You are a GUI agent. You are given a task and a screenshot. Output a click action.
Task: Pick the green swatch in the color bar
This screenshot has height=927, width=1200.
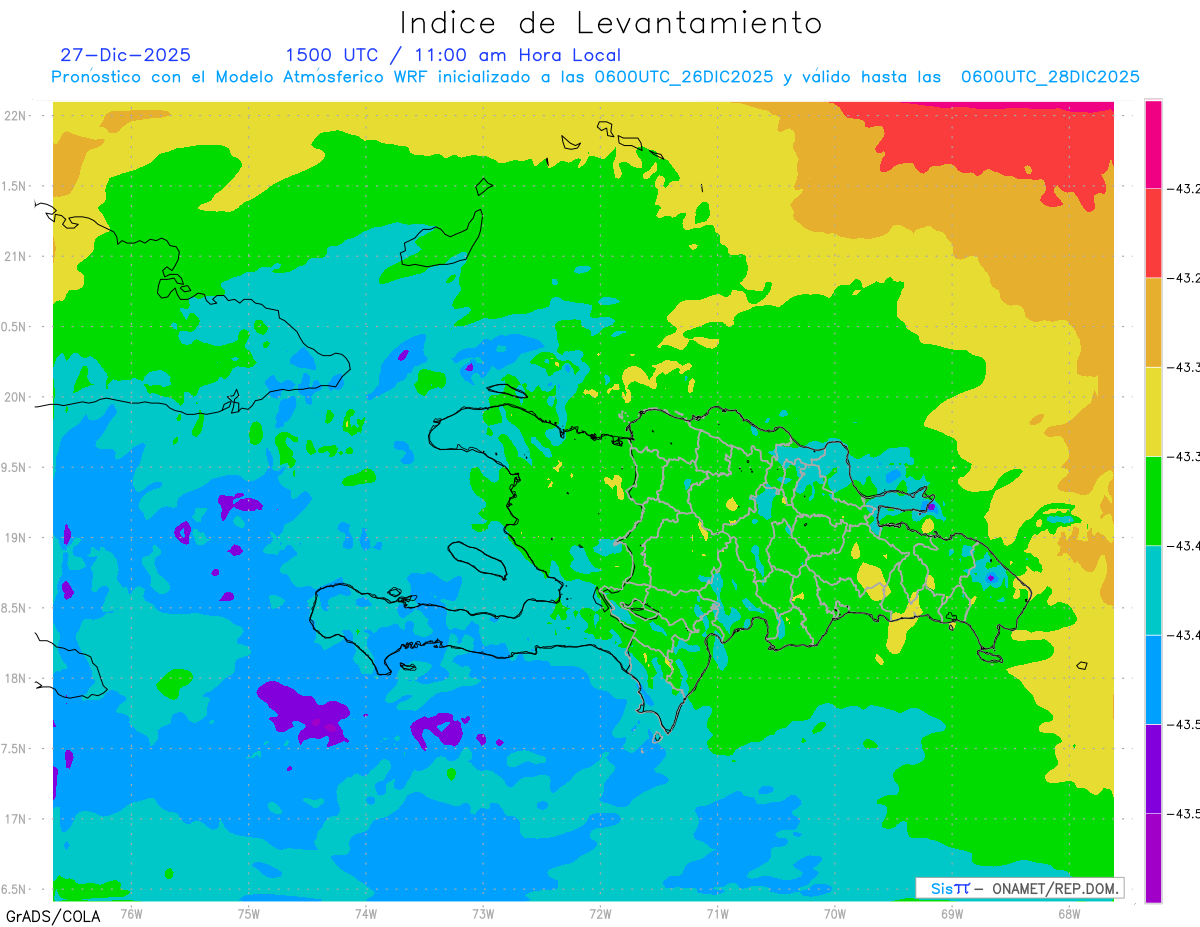pyautogui.click(x=1153, y=500)
